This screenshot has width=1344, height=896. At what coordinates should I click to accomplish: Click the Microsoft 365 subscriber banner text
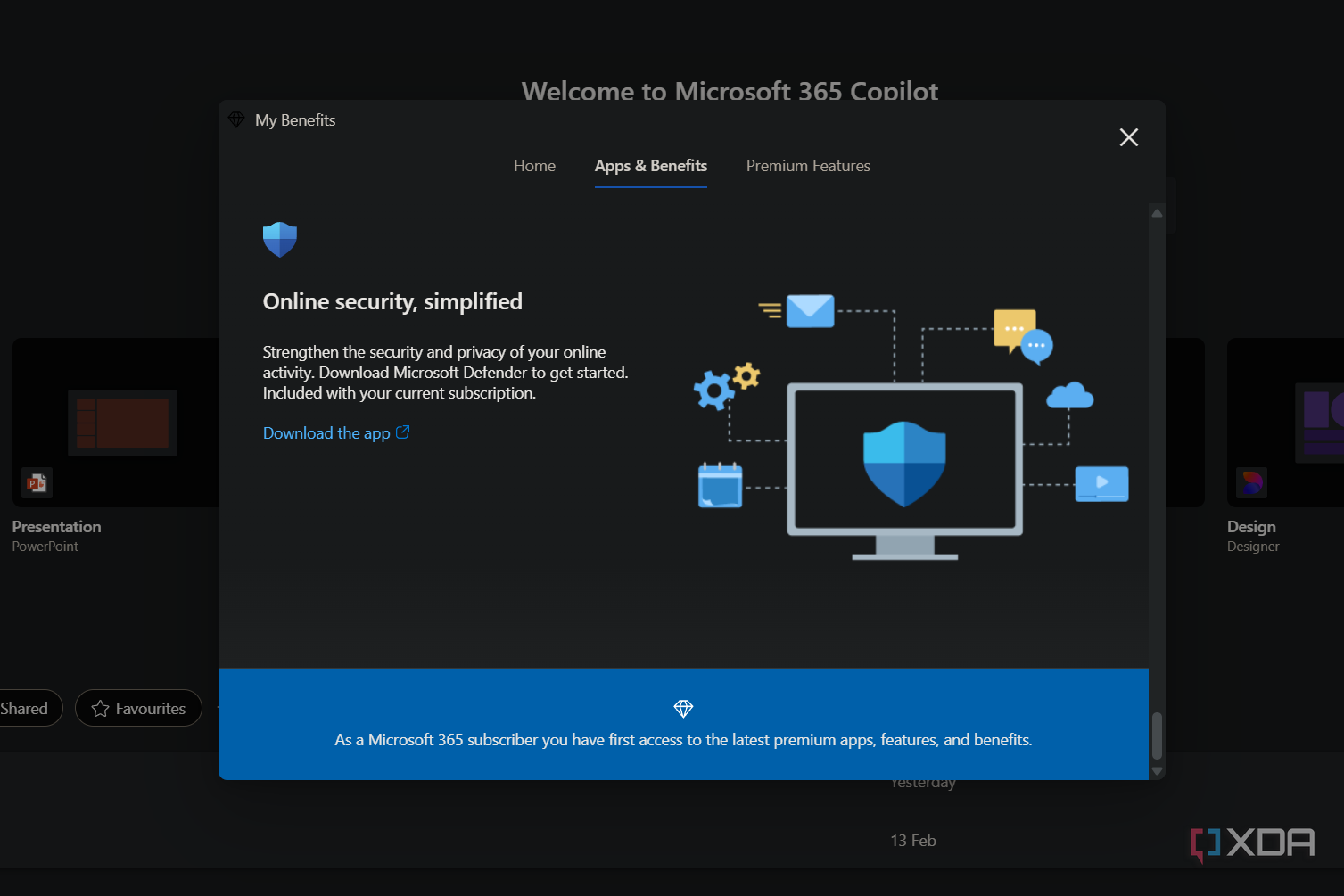[x=683, y=740]
